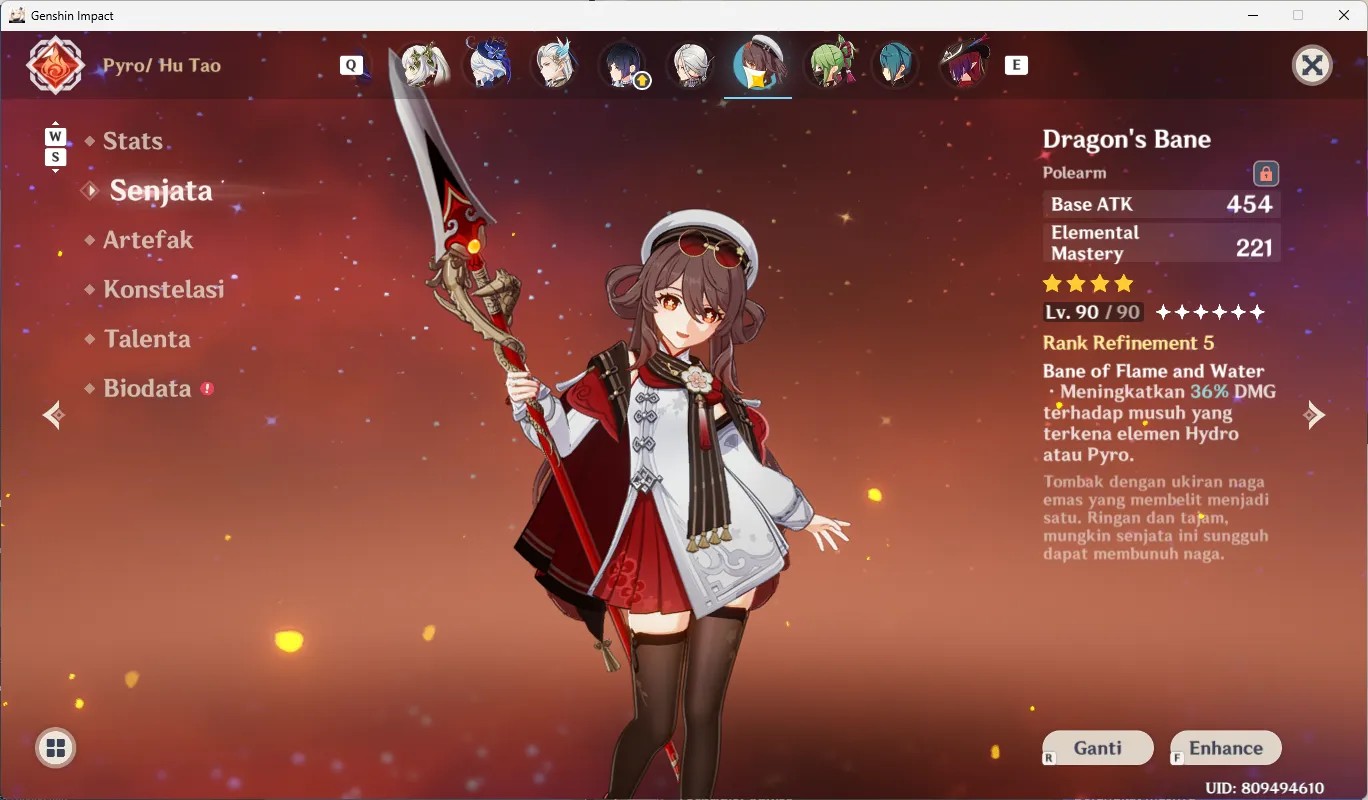1368x800 pixels.
Task: Toggle the weapon lock icon
Action: [x=1266, y=173]
